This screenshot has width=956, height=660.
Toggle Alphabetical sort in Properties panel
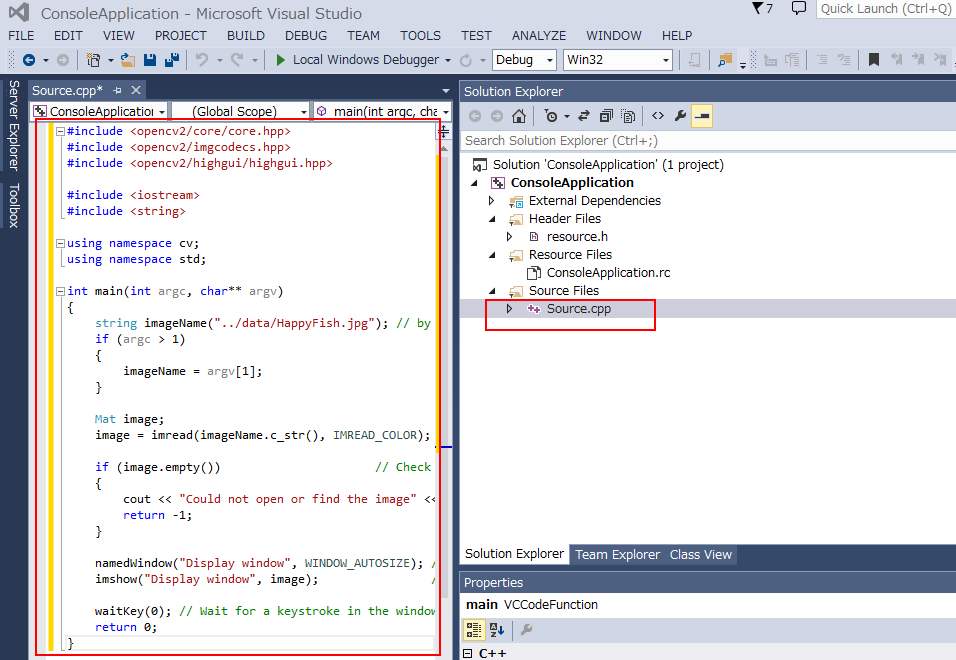[x=497, y=630]
